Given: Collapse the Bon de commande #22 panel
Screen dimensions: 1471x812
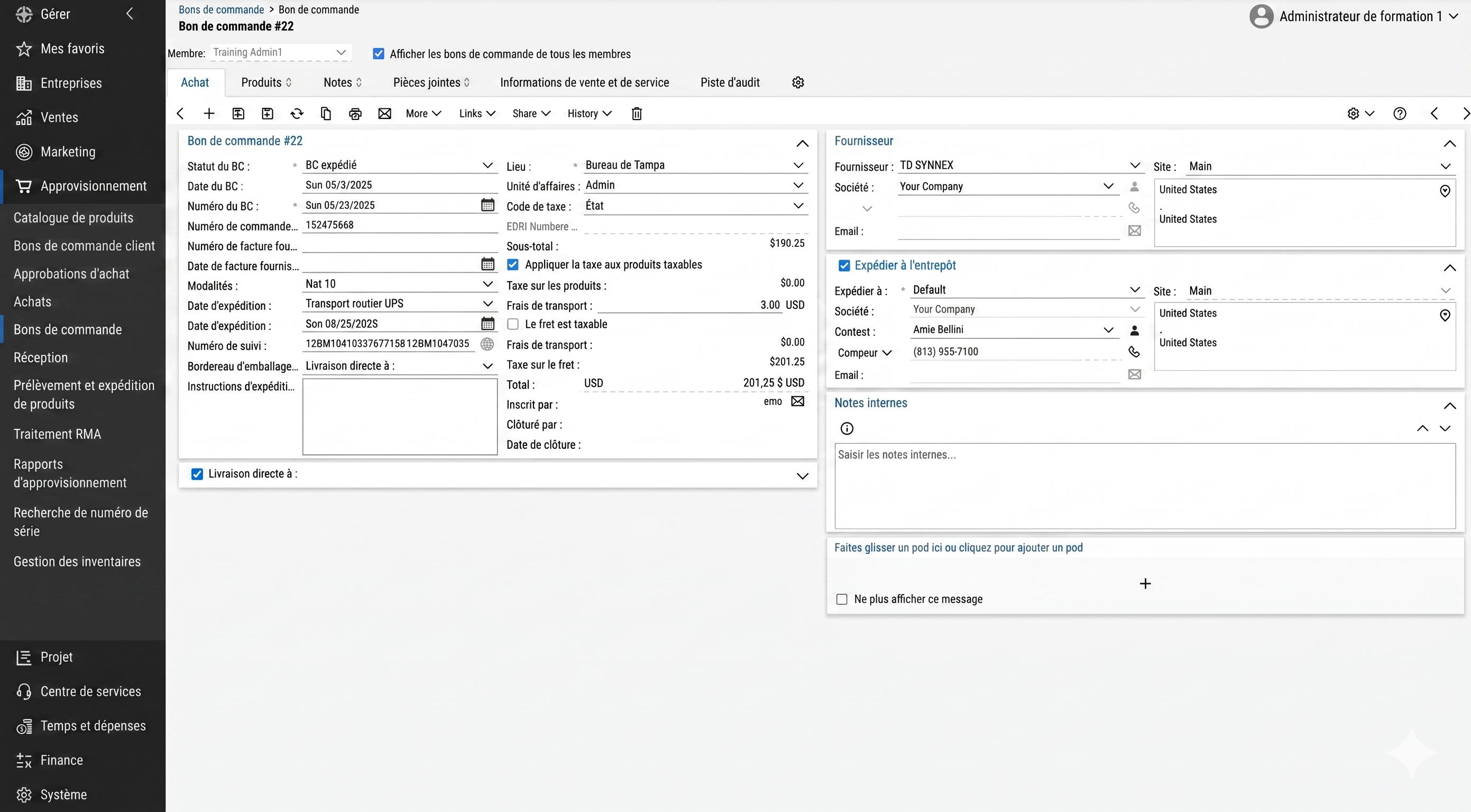Looking at the screenshot, I should pos(802,143).
